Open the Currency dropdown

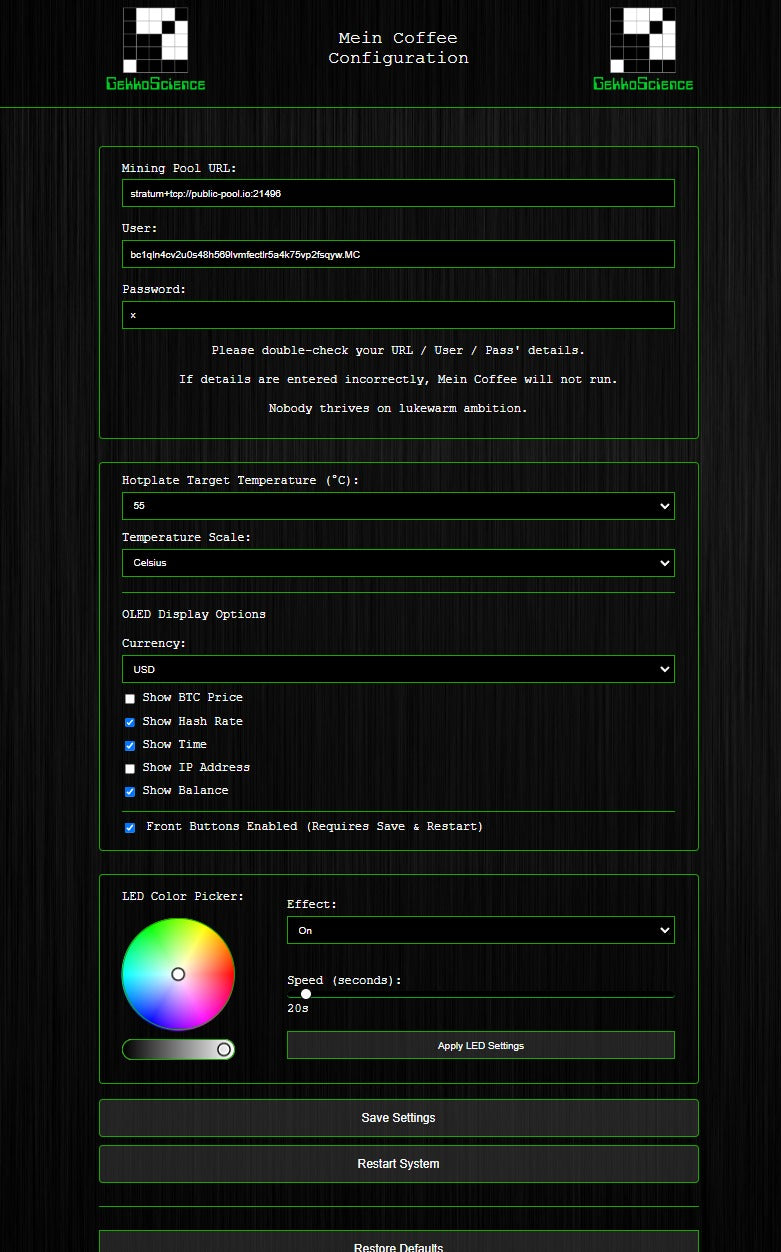coord(398,669)
